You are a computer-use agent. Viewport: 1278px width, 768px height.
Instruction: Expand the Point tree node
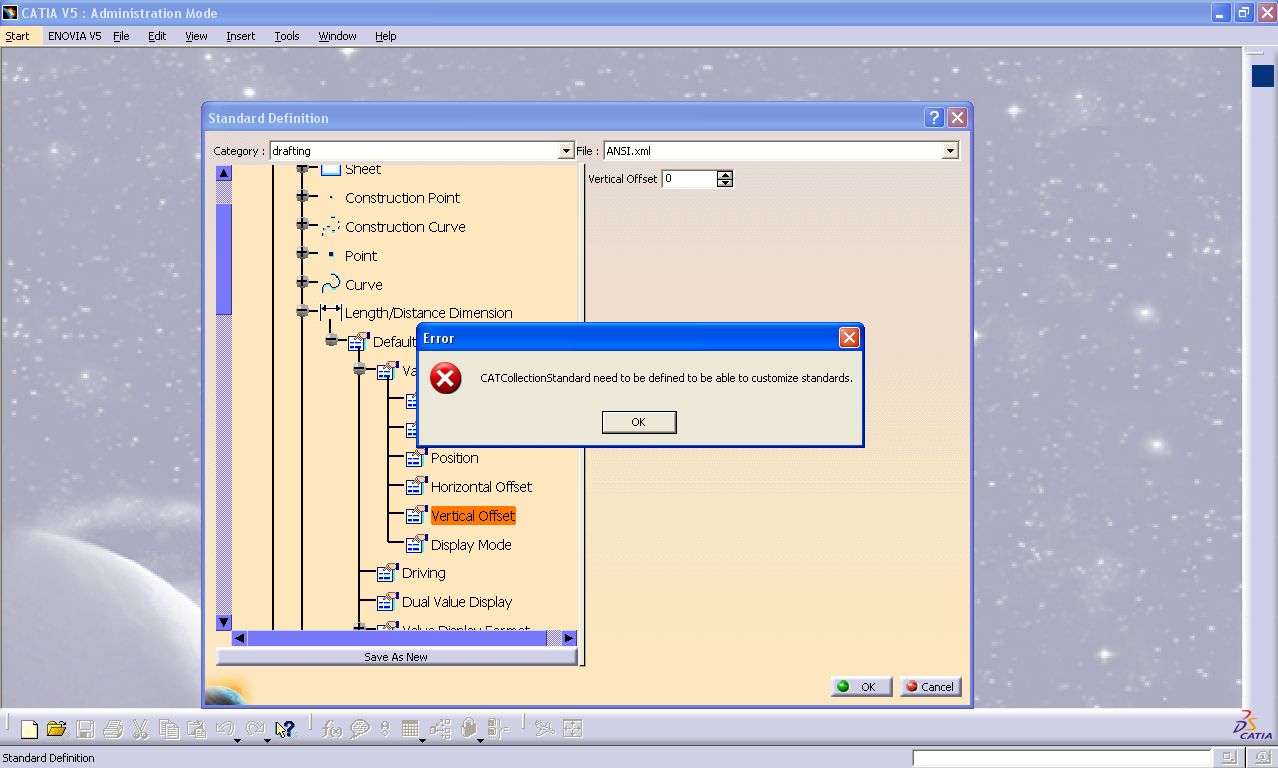tap(302, 255)
